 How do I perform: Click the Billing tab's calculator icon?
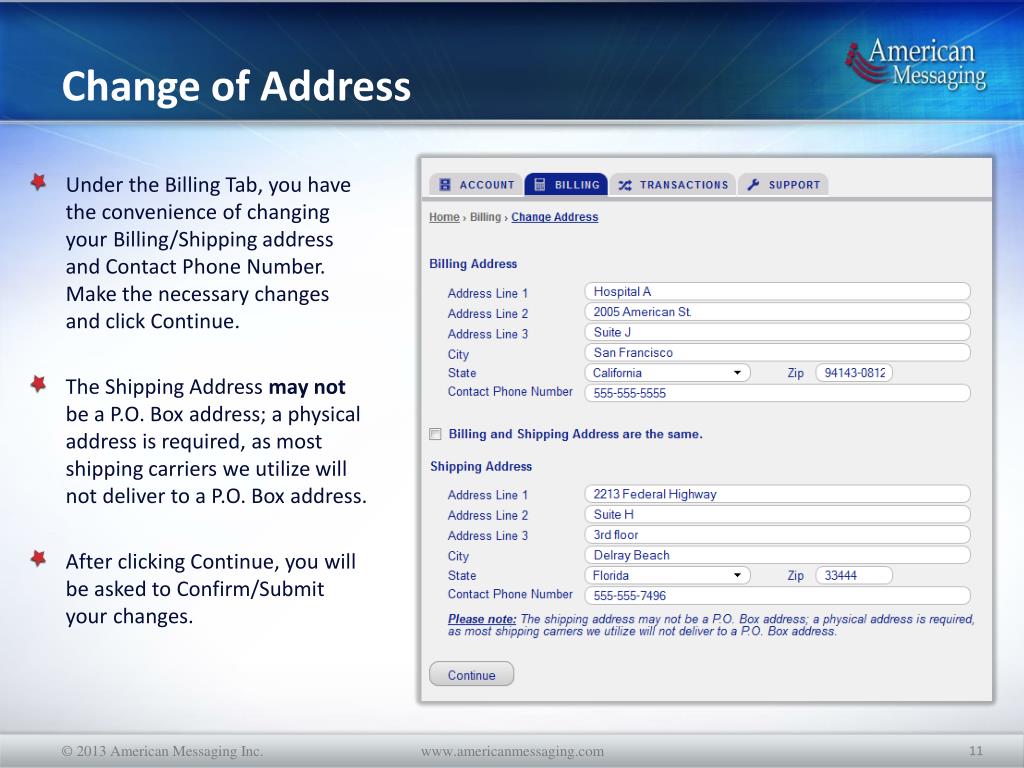click(x=540, y=185)
